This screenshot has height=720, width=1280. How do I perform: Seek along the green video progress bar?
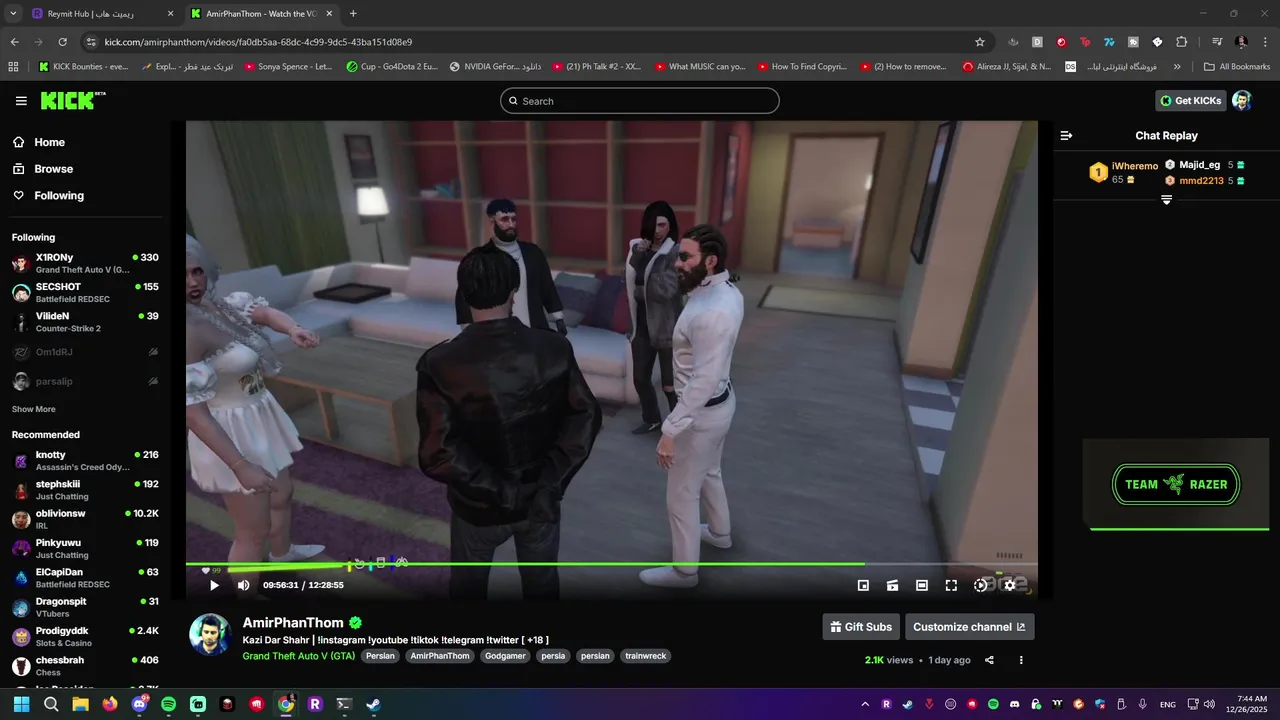click(611, 564)
